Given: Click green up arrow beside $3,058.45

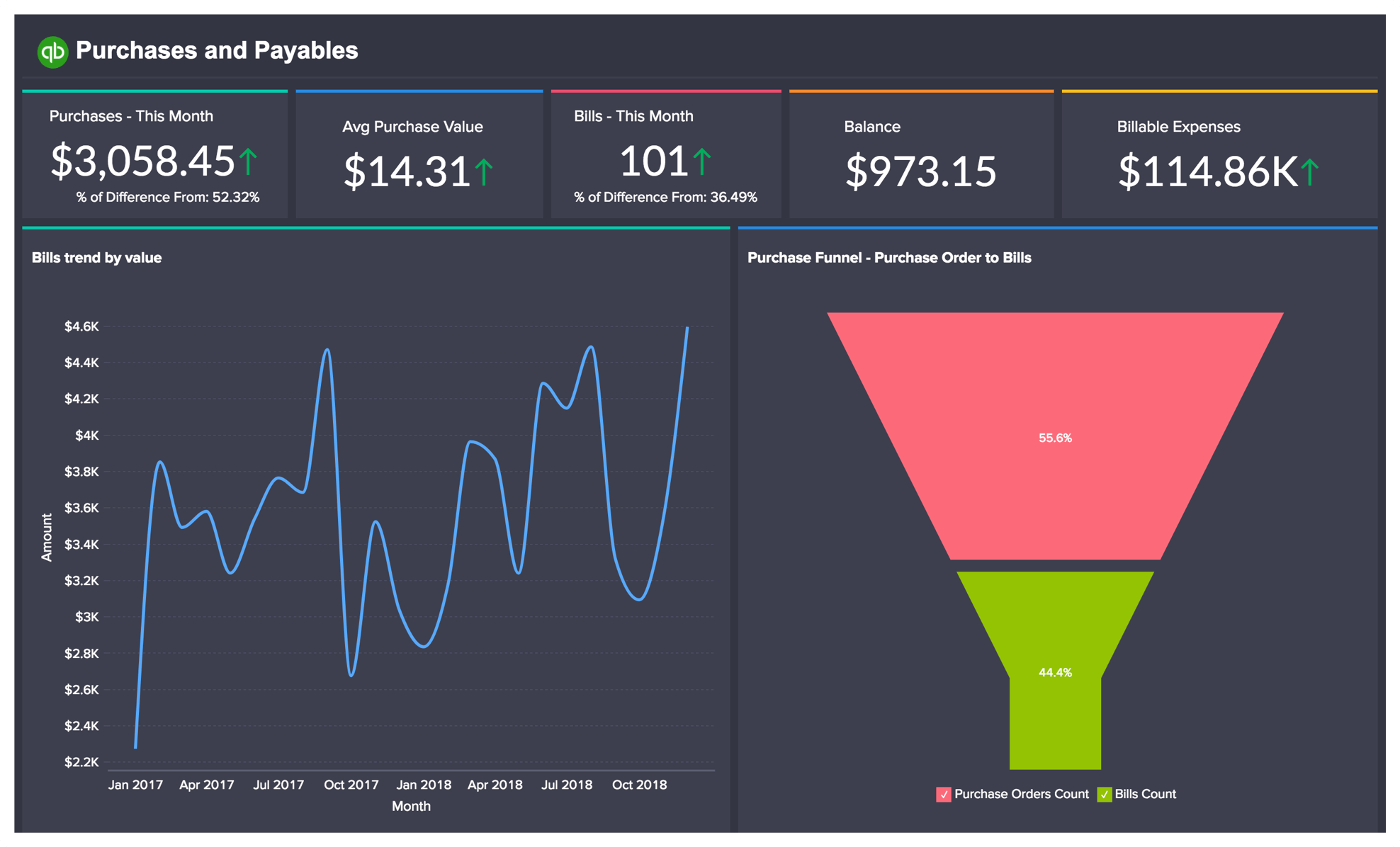Looking at the screenshot, I should point(248,161).
